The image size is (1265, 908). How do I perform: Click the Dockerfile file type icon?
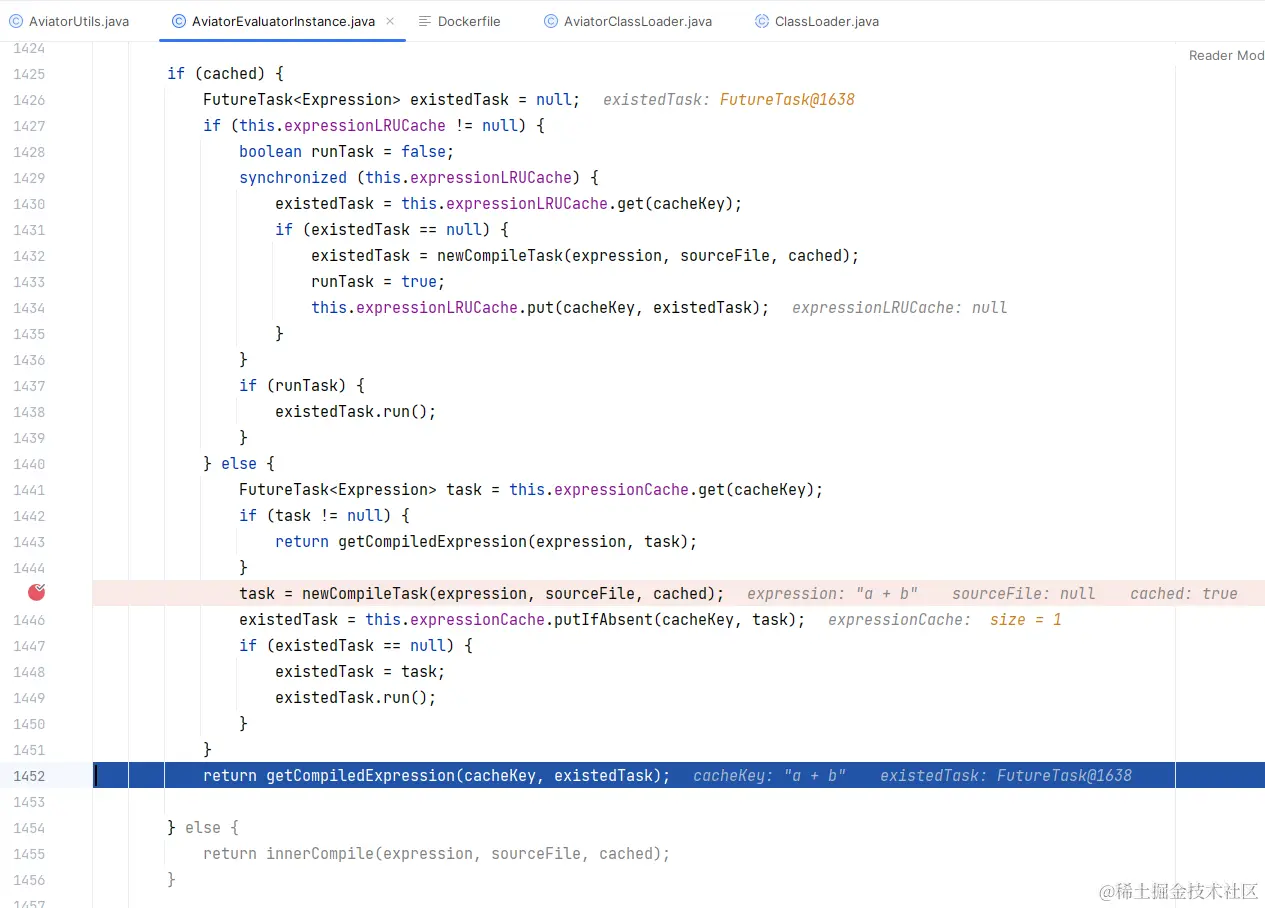[425, 21]
